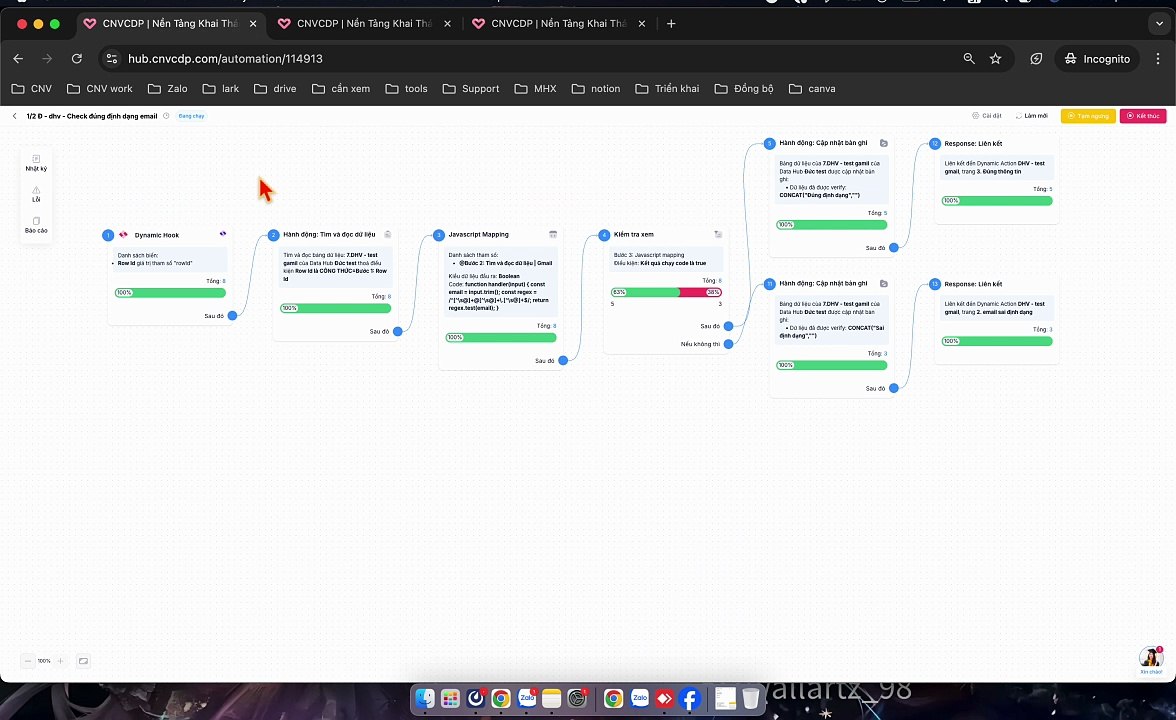Open the Incognito profile button
Screen dimensions: 1176x720
click(x=1097, y=58)
